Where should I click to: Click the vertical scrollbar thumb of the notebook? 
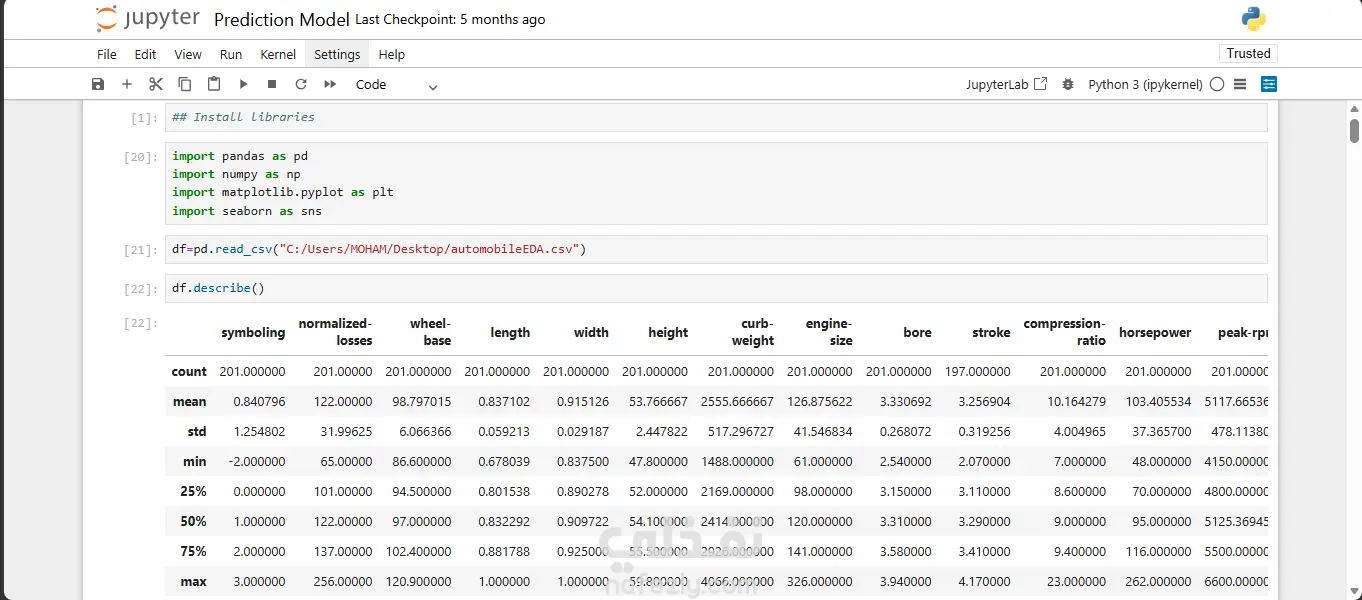[x=1354, y=131]
